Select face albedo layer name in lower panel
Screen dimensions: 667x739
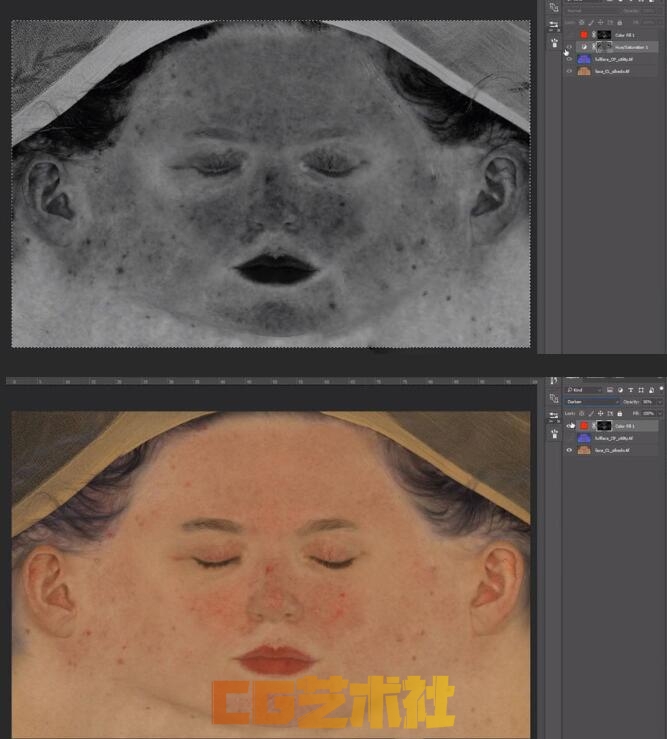pyautogui.click(x=611, y=451)
